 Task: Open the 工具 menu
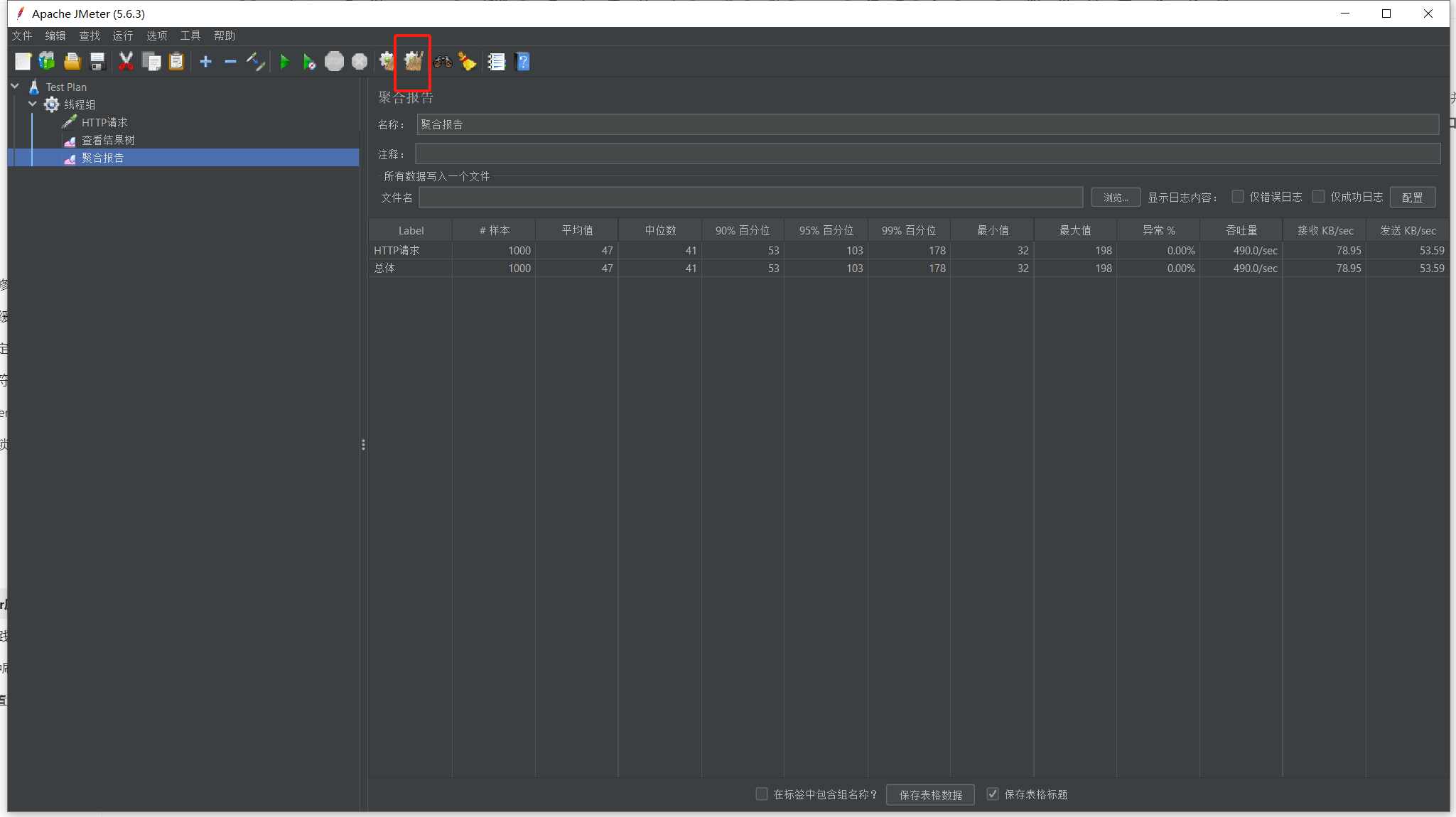190,36
